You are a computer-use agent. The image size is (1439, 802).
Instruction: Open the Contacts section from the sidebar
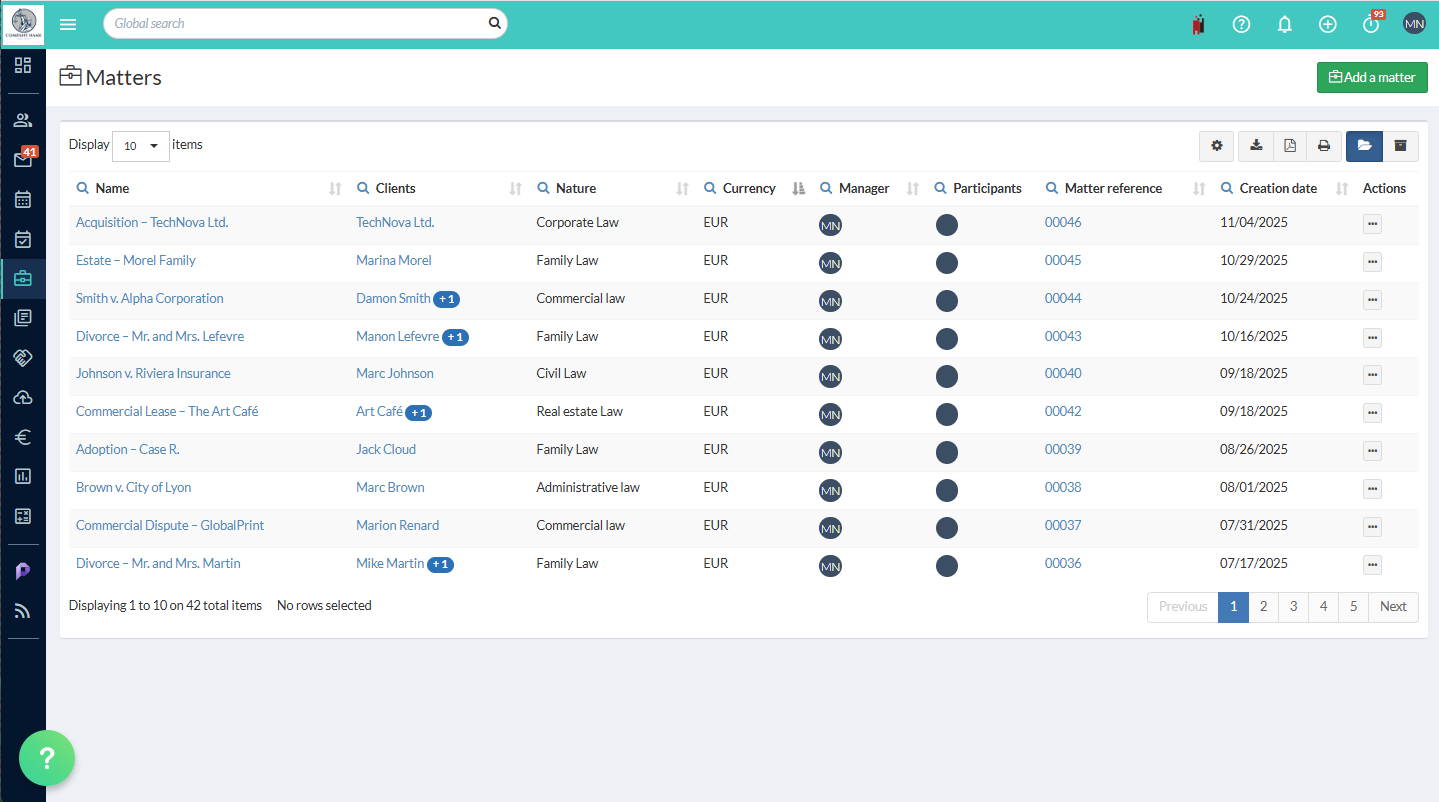22,119
